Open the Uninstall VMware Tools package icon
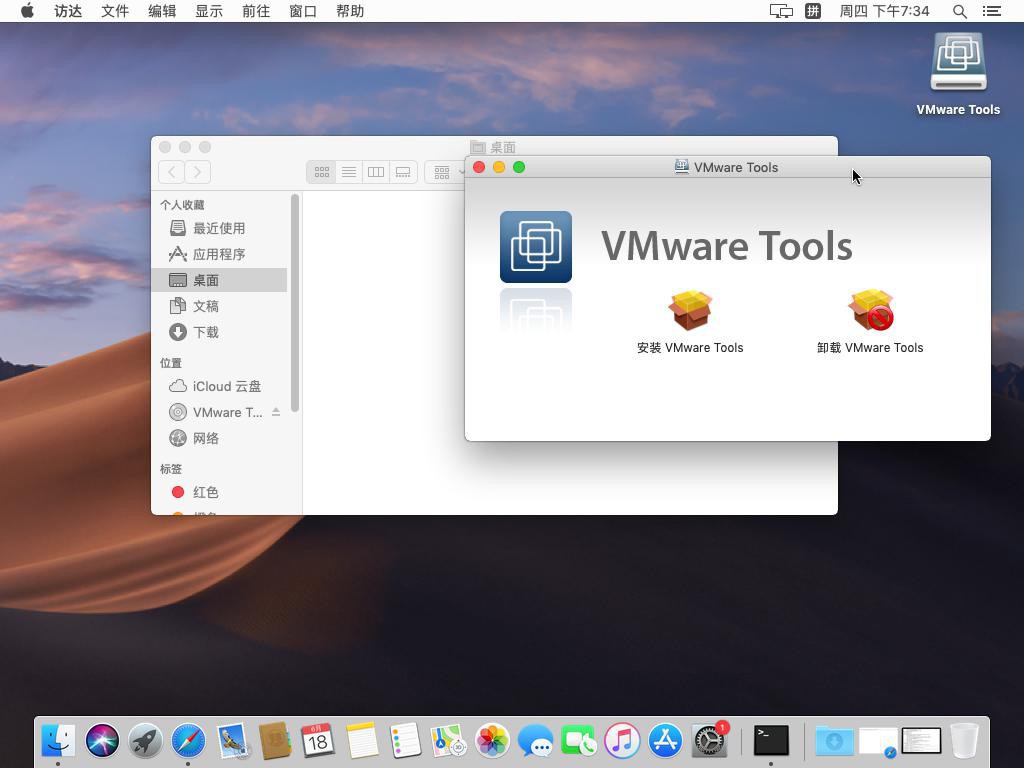 click(x=871, y=310)
